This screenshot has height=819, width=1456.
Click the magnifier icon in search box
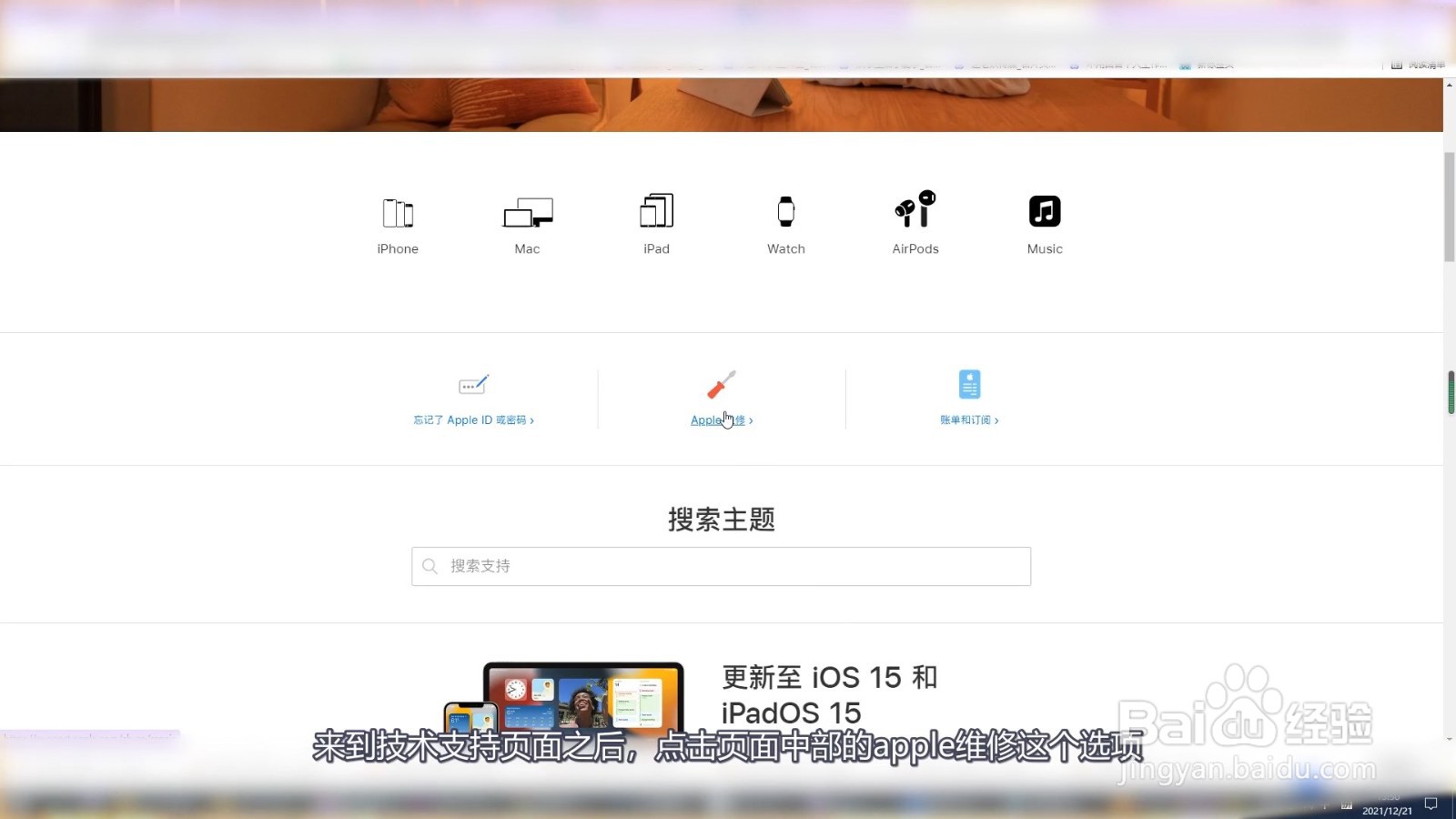point(430,566)
